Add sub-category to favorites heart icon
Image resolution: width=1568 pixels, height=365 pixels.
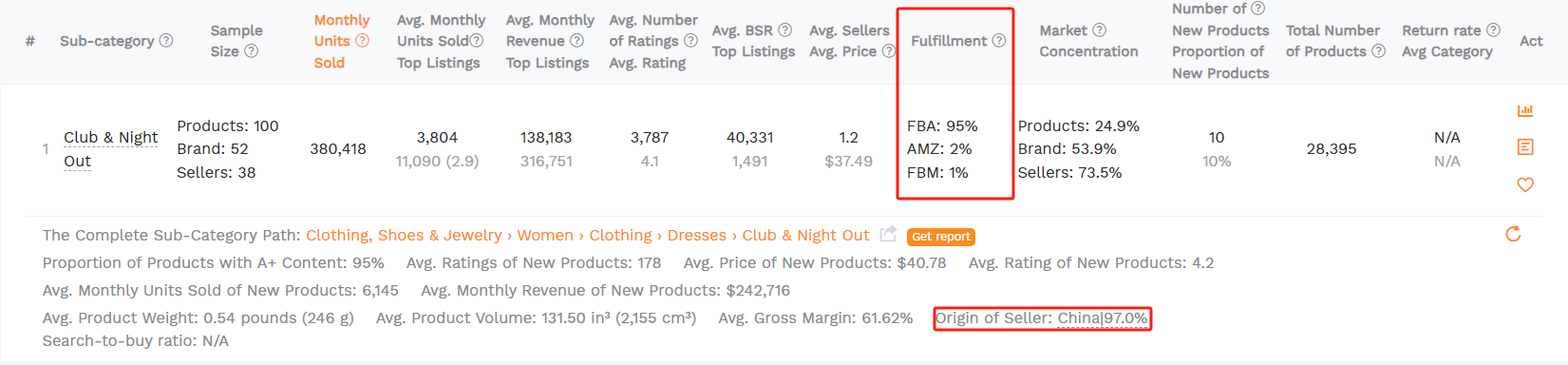[1525, 184]
